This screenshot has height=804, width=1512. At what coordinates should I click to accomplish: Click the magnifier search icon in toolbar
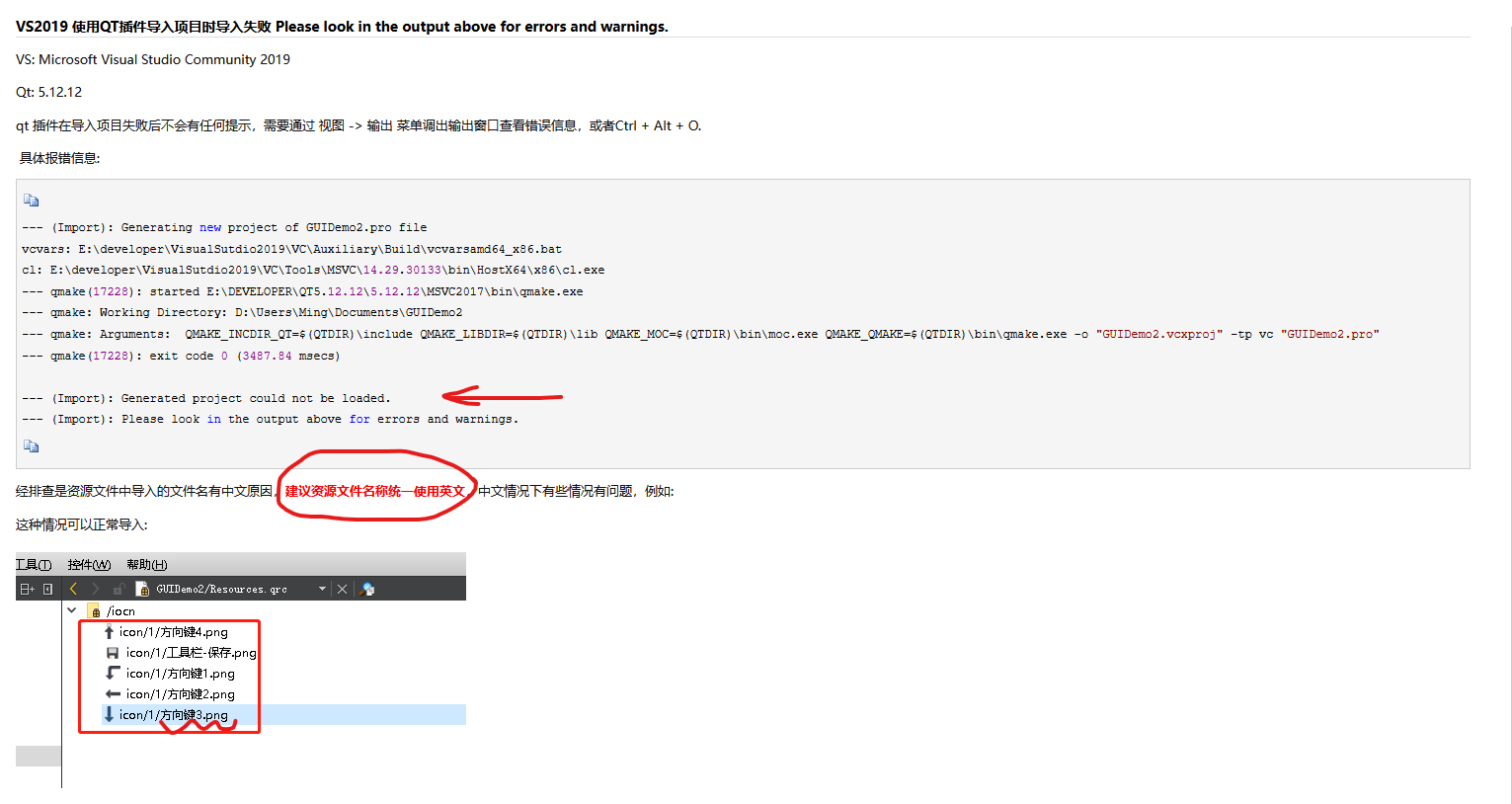pyautogui.click(x=368, y=589)
